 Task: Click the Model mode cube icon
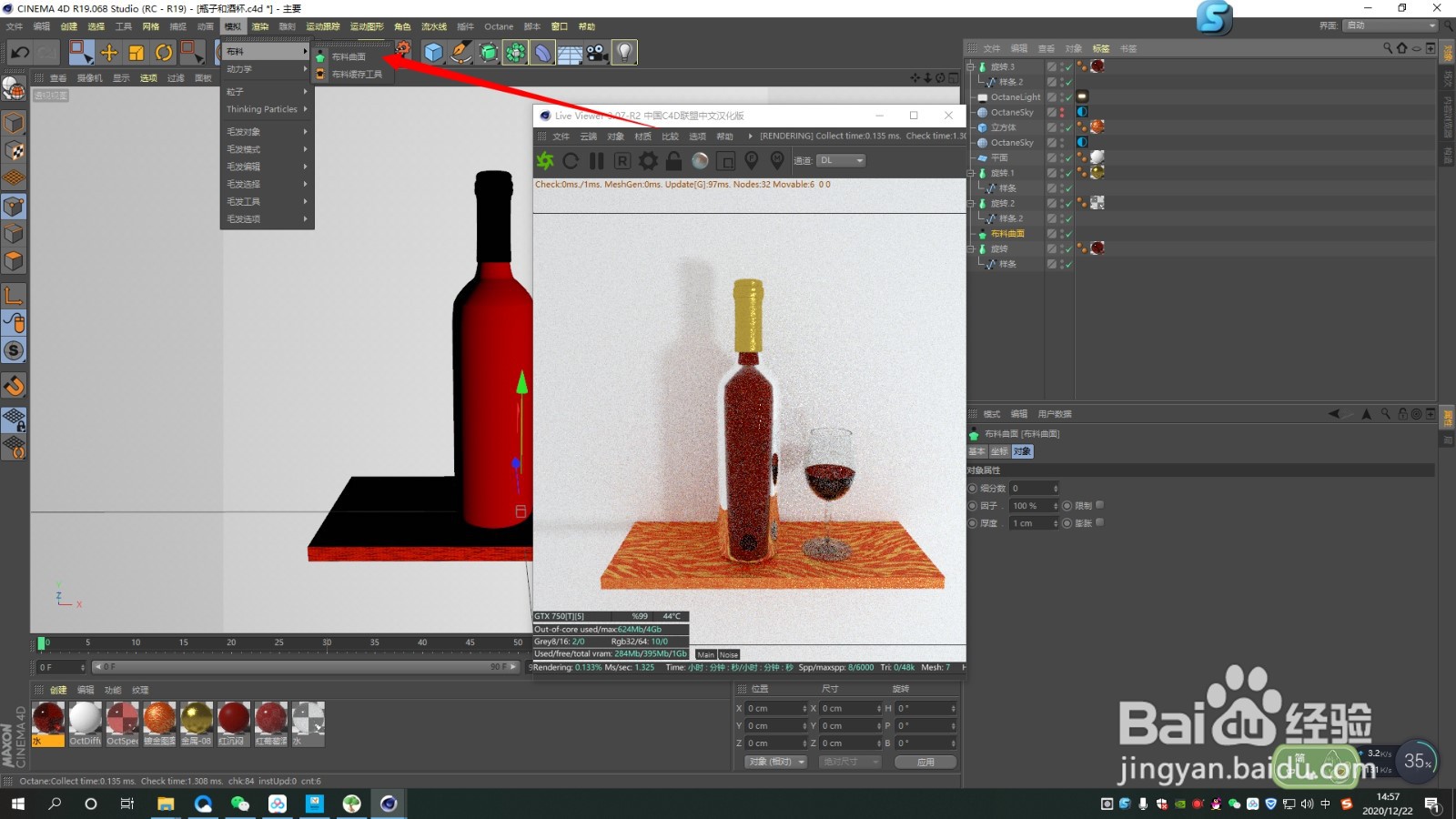(14, 123)
